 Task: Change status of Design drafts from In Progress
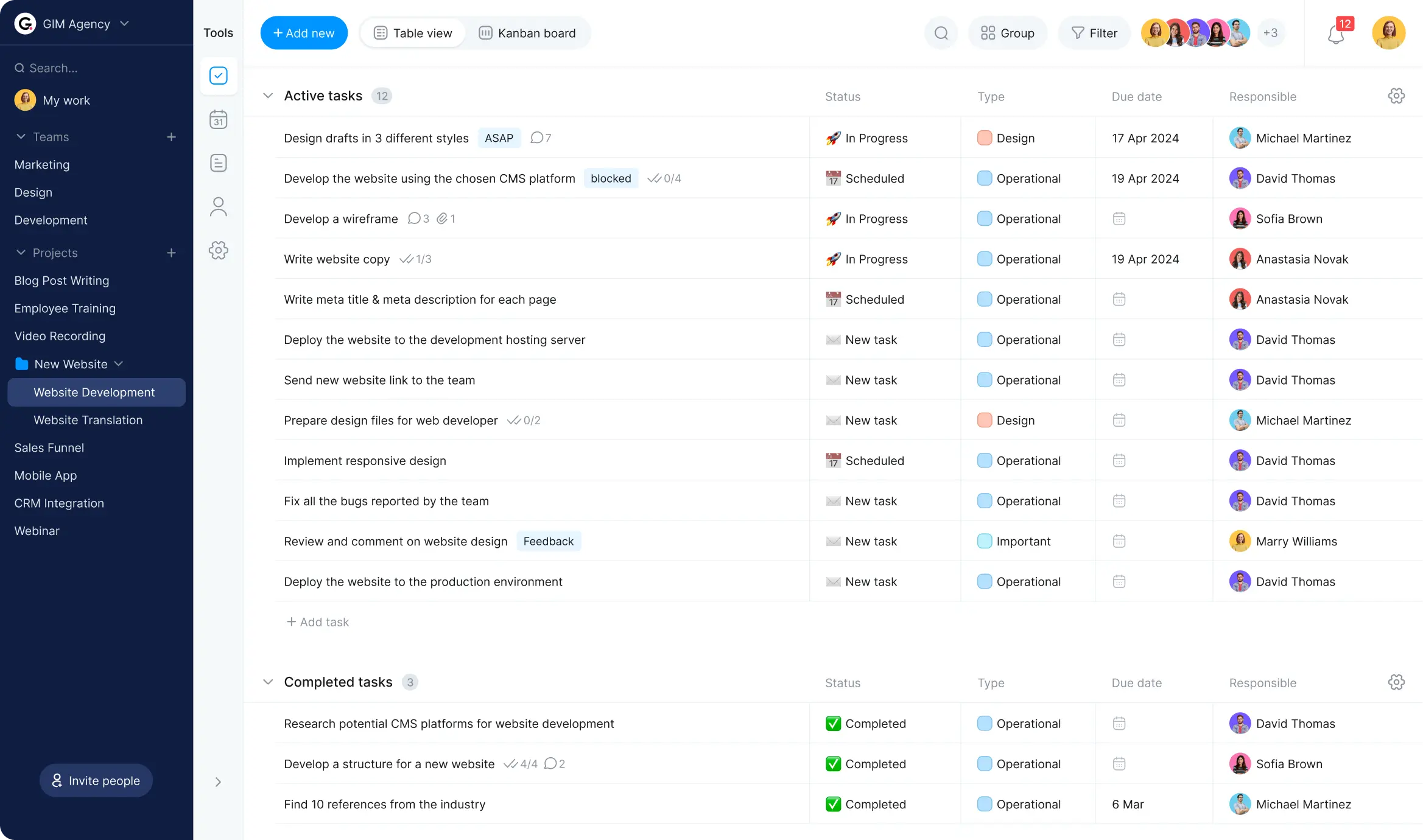tap(866, 138)
